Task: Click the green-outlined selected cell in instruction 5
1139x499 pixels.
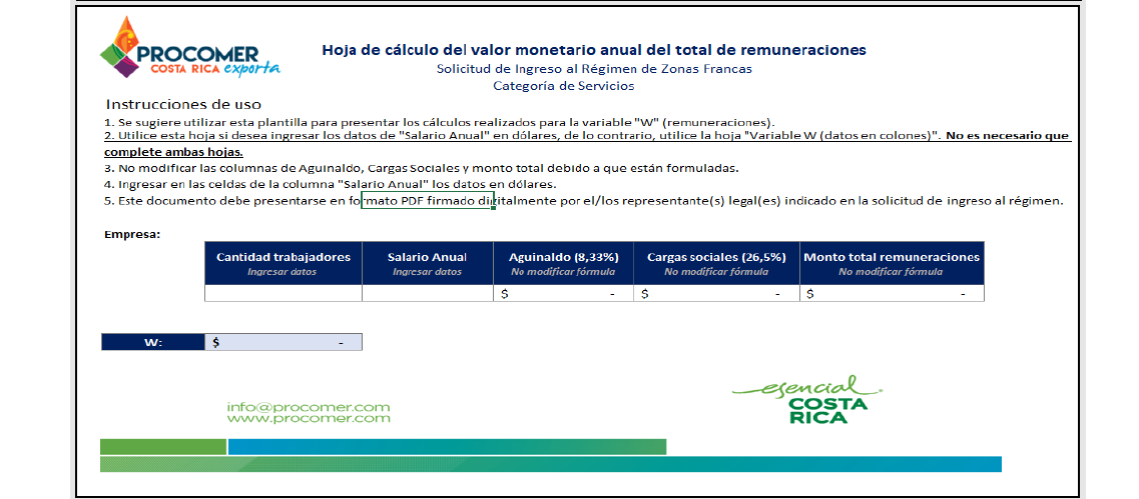Action: (x=427, y=200)
